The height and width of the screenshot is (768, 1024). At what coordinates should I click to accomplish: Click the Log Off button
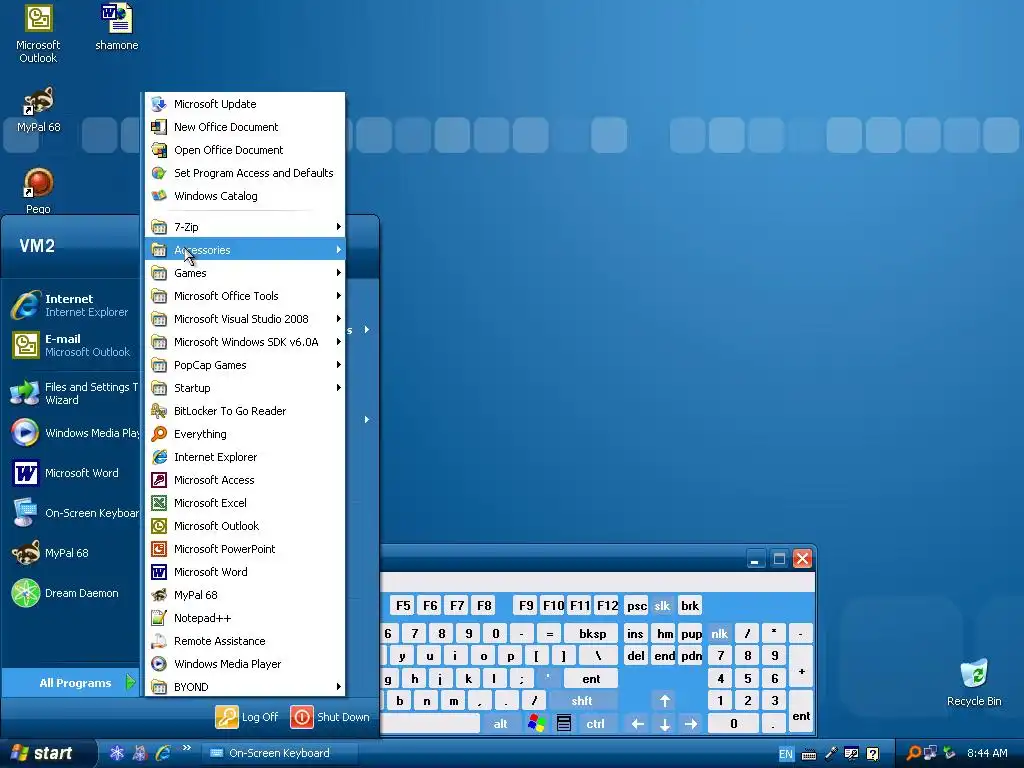click(247, 717)
